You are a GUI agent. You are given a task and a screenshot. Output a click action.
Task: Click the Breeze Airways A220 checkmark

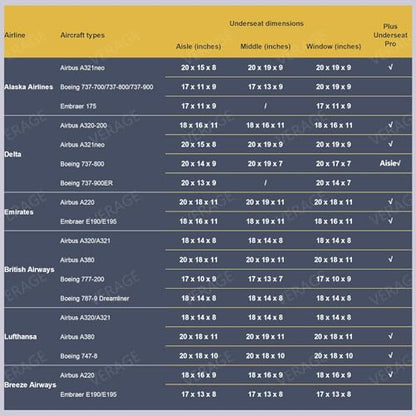click(390, 375)
